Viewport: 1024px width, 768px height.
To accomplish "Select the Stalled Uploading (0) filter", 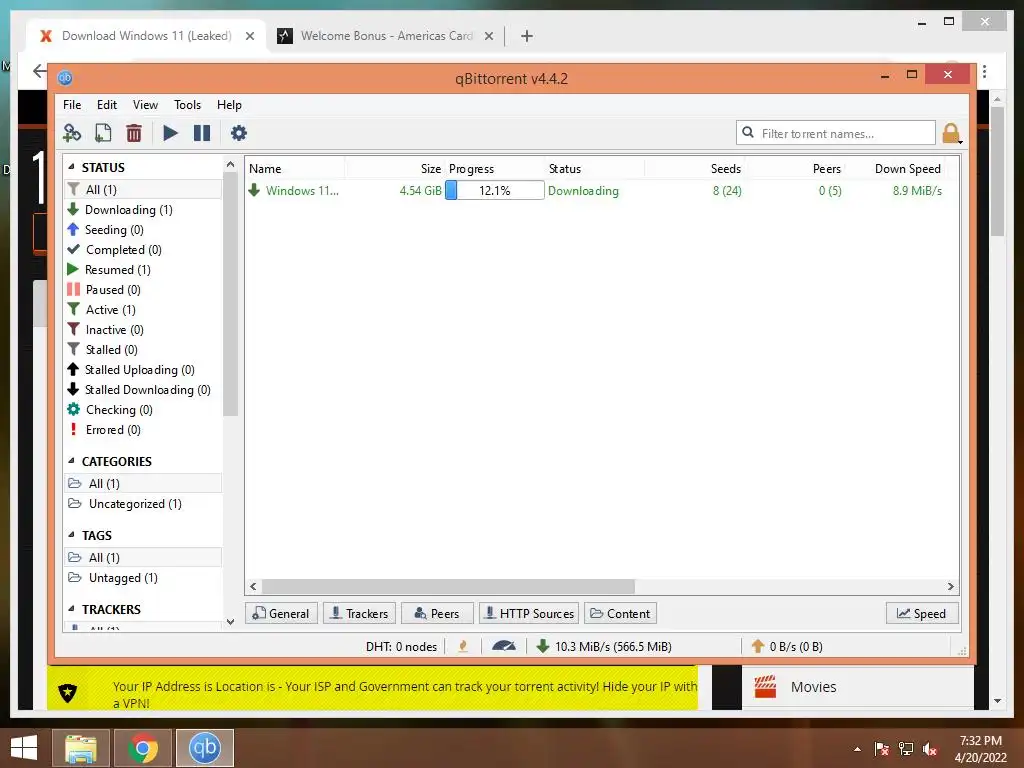I will [x=139, y=370].
